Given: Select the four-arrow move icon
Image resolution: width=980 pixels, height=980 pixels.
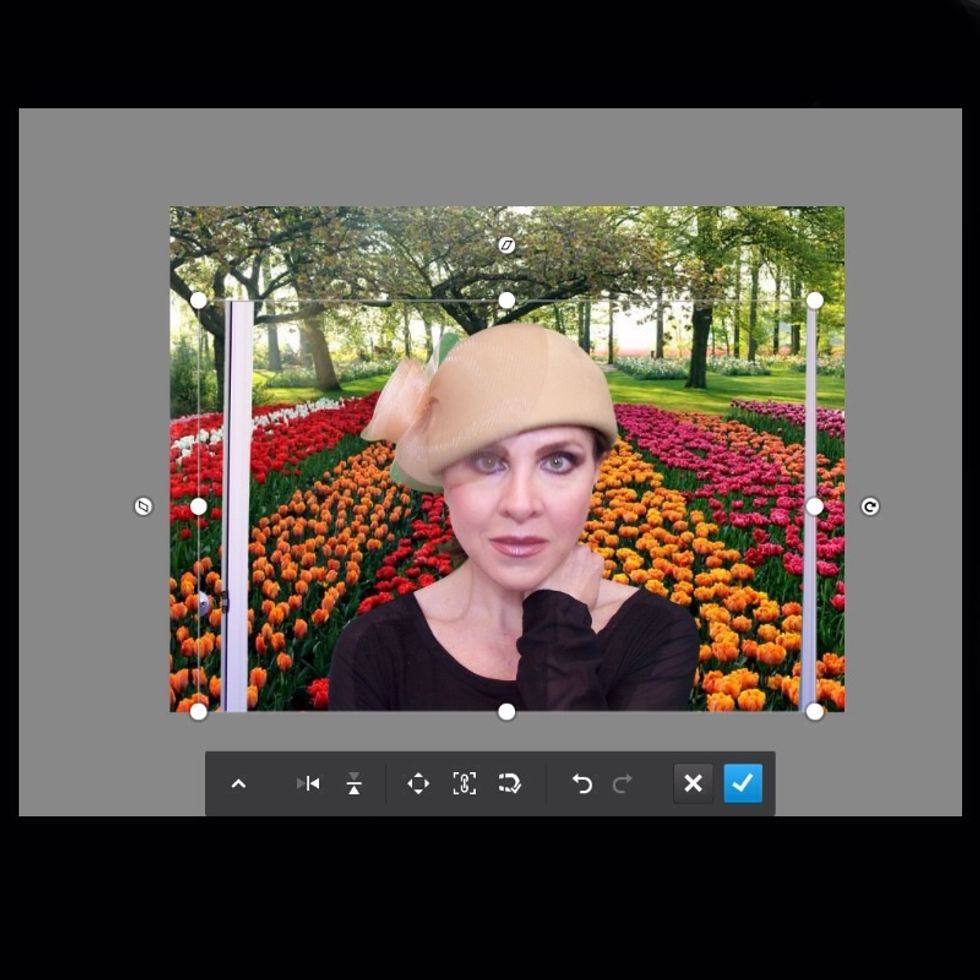Looking at the screenshot, I should click(418, 784).
